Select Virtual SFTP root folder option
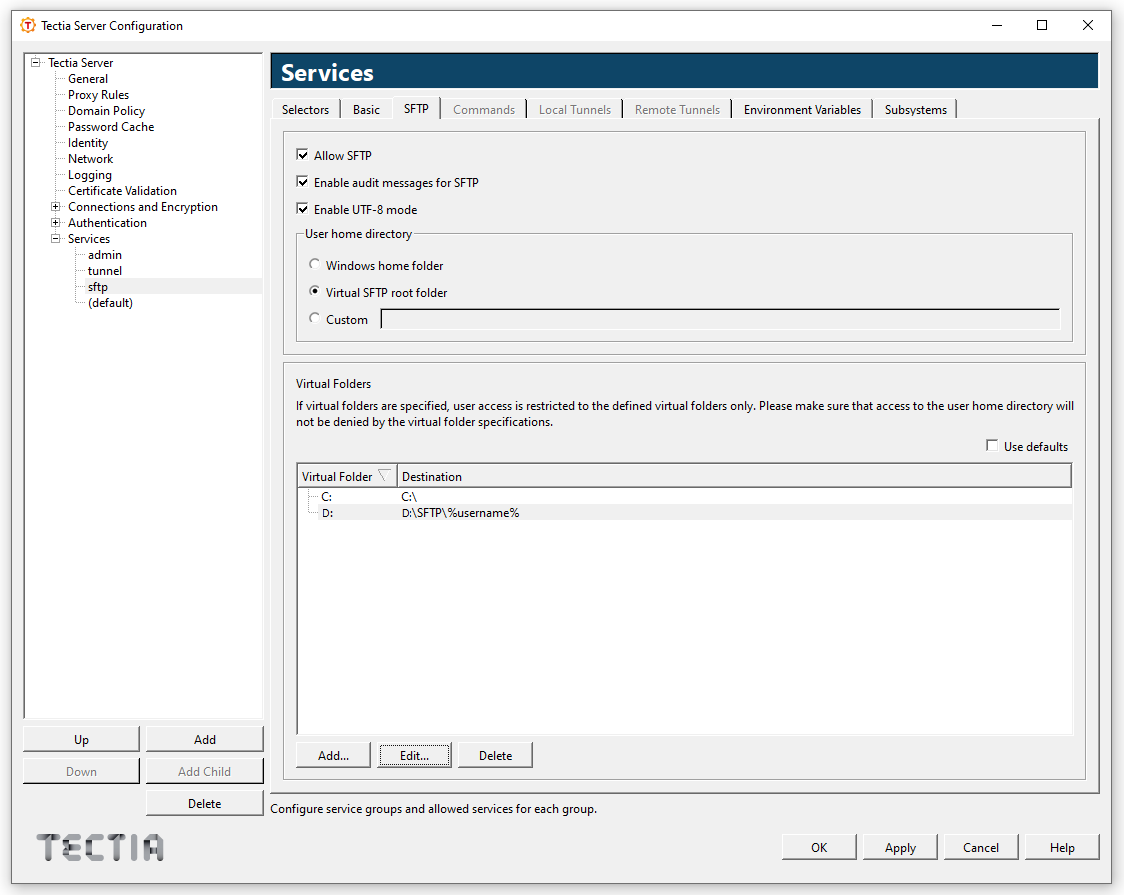 point(314,292)
